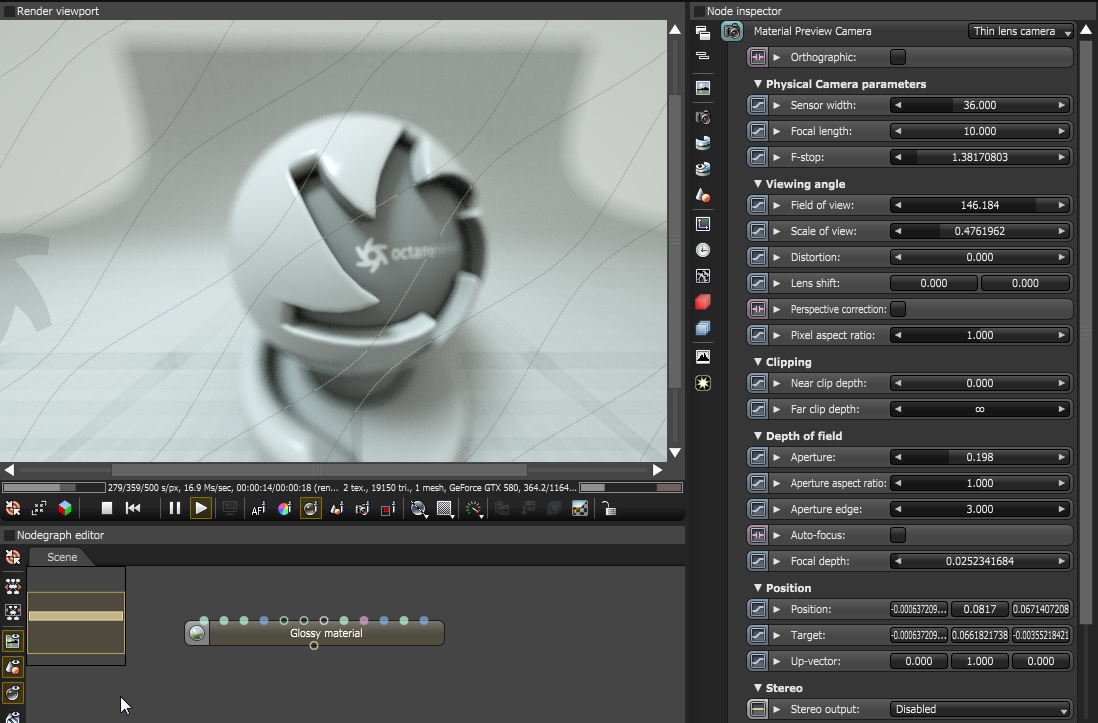
Task: Click the viewport scroll down arrow
Action: pyautogui.click(x=675, y=453)
